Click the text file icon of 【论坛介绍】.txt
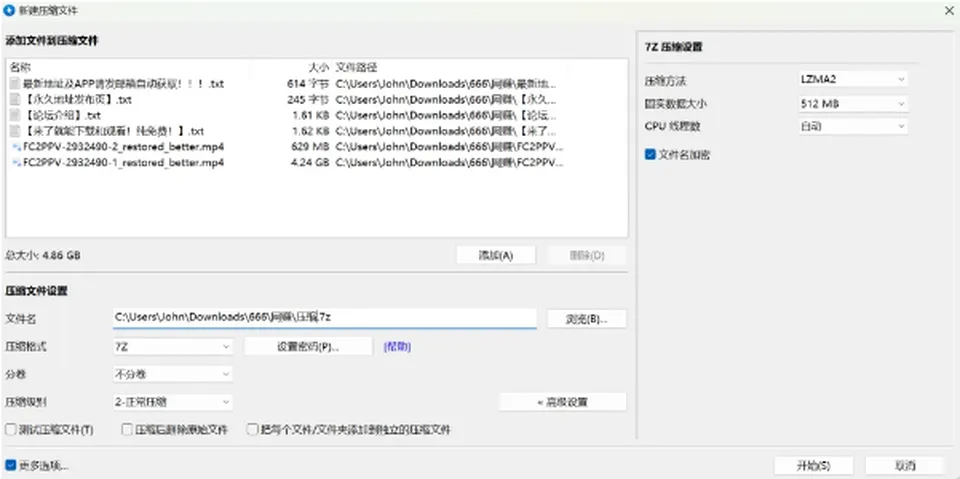 pos(15,115)
